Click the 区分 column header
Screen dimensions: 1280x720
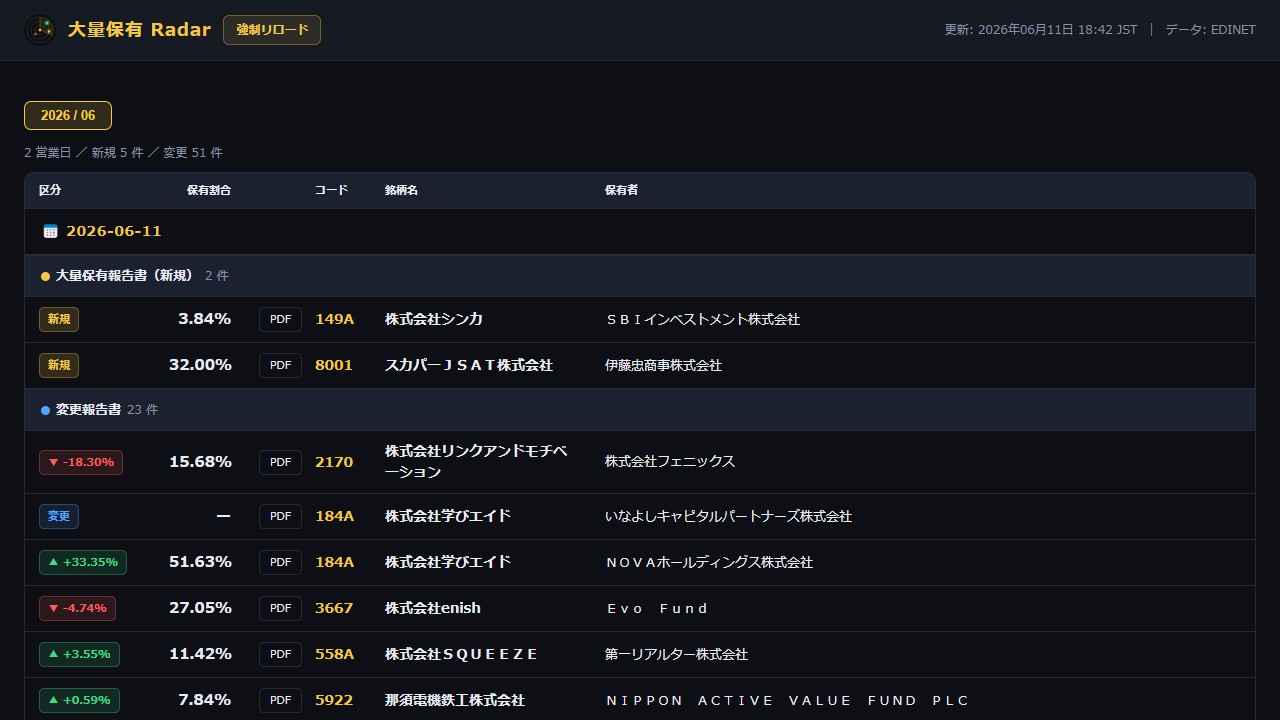[50, 190]
